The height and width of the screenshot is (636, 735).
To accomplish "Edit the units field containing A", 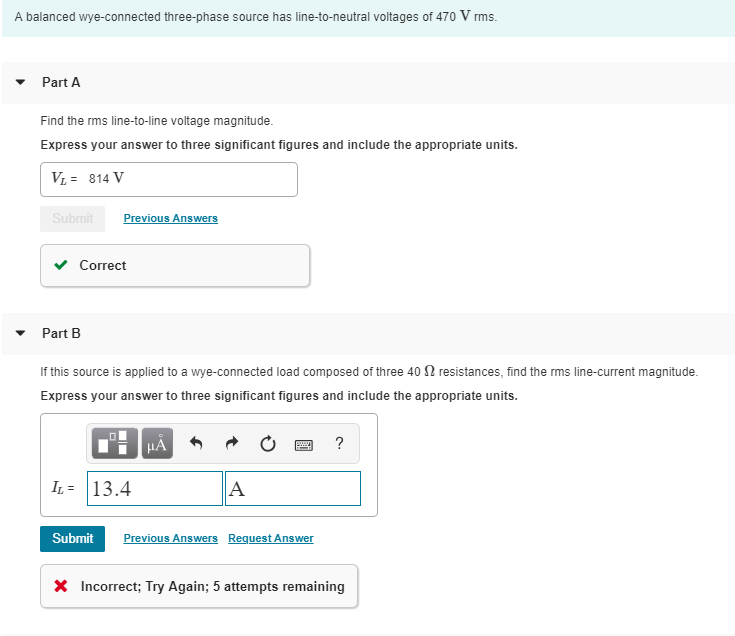I will click(293, 488).
